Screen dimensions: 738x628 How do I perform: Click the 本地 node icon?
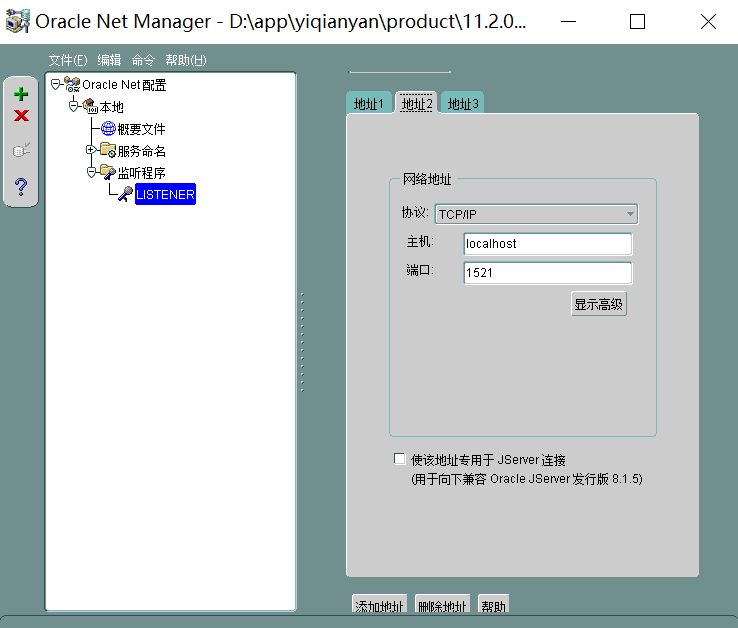pos(90,106)
